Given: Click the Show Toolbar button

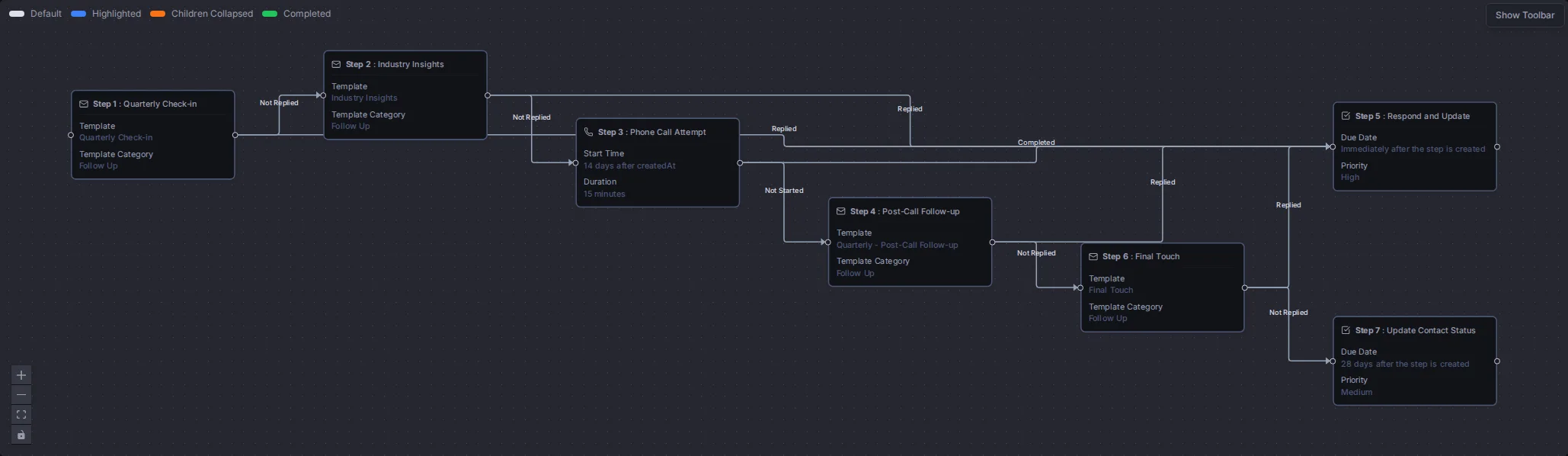Looking at the screenshot, I should point(1525,15).
